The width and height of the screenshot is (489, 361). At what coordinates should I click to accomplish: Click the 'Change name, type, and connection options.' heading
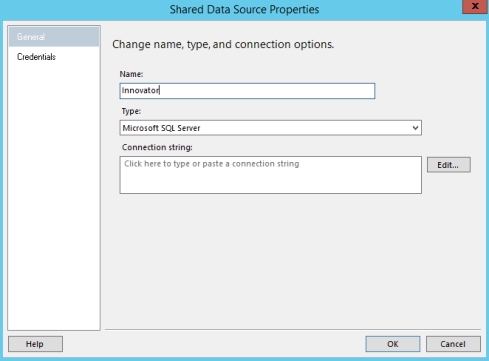[223, 44]
